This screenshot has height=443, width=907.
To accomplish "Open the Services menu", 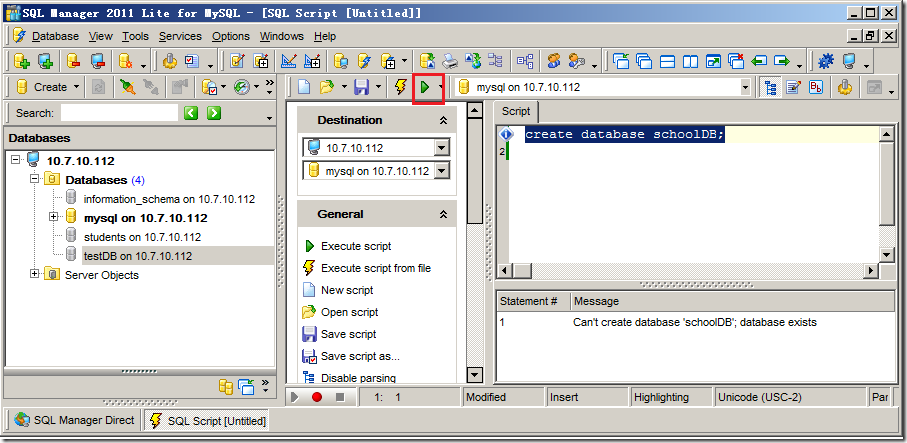I will (x=180, y=36).
